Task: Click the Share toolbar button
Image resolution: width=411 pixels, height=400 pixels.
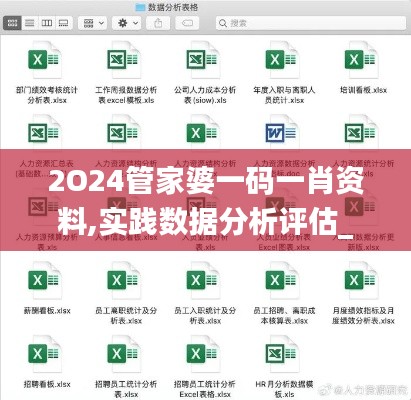Action: coord(158,23)
